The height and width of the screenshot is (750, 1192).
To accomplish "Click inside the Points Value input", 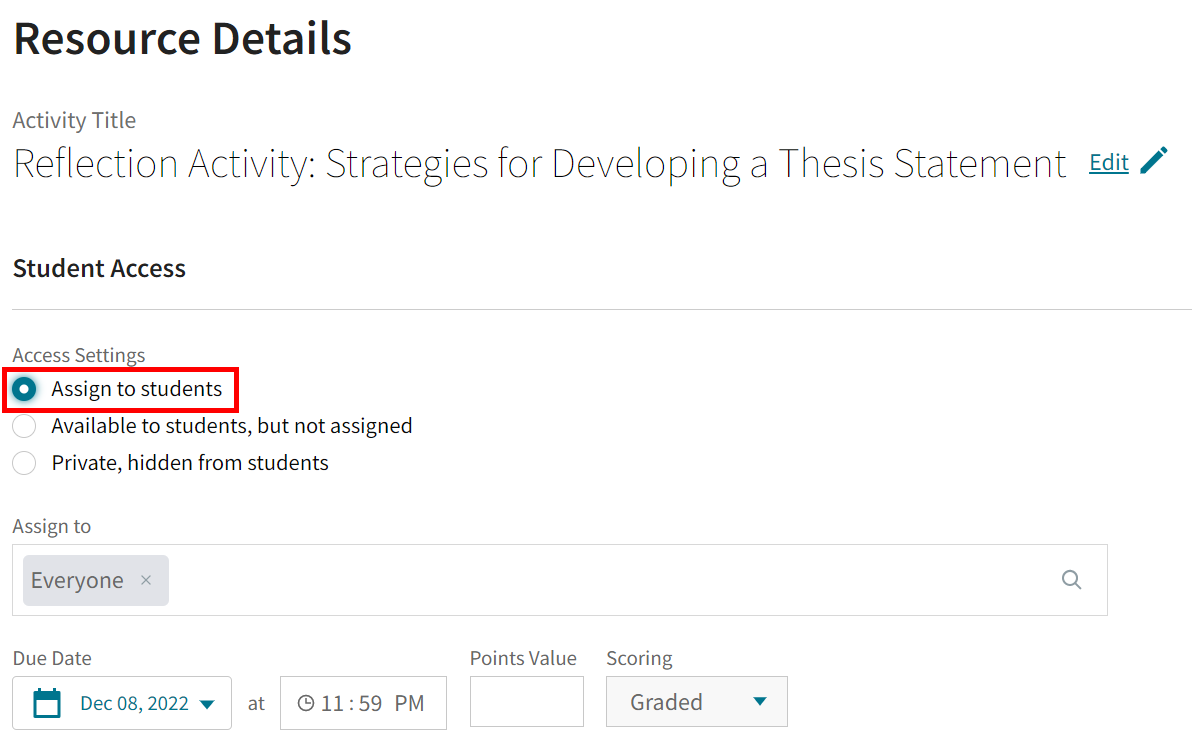I will pos(526,701).
